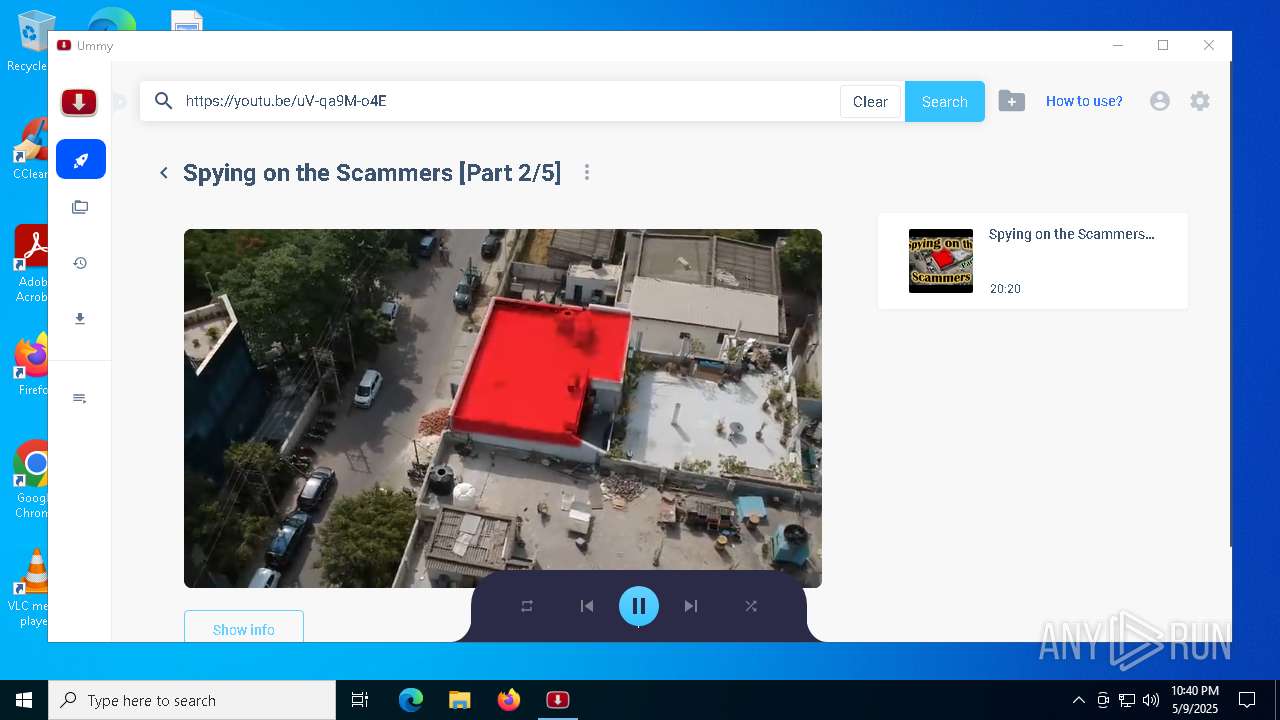Click the Show info button
The height and width of the screenshot is (720, 1280).
244,626
